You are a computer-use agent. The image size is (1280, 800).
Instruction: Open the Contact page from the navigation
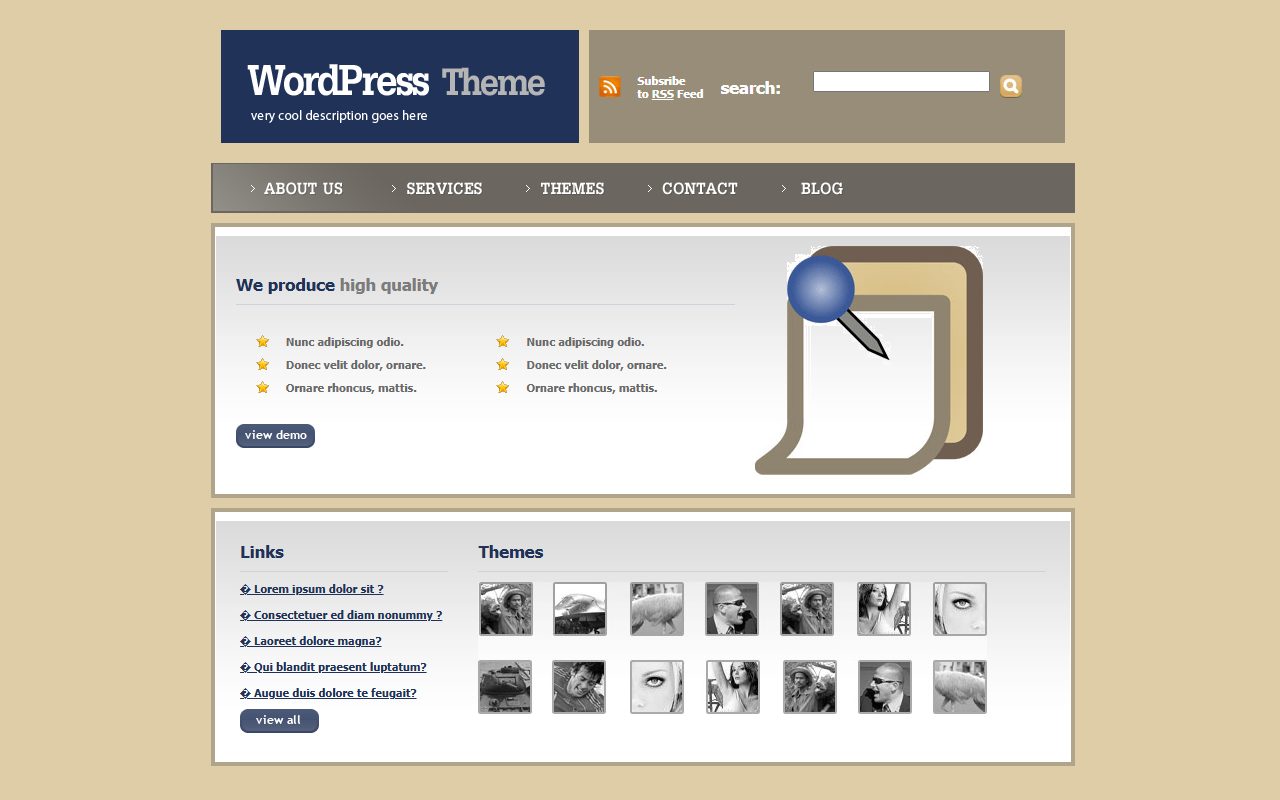coord(700,188)
